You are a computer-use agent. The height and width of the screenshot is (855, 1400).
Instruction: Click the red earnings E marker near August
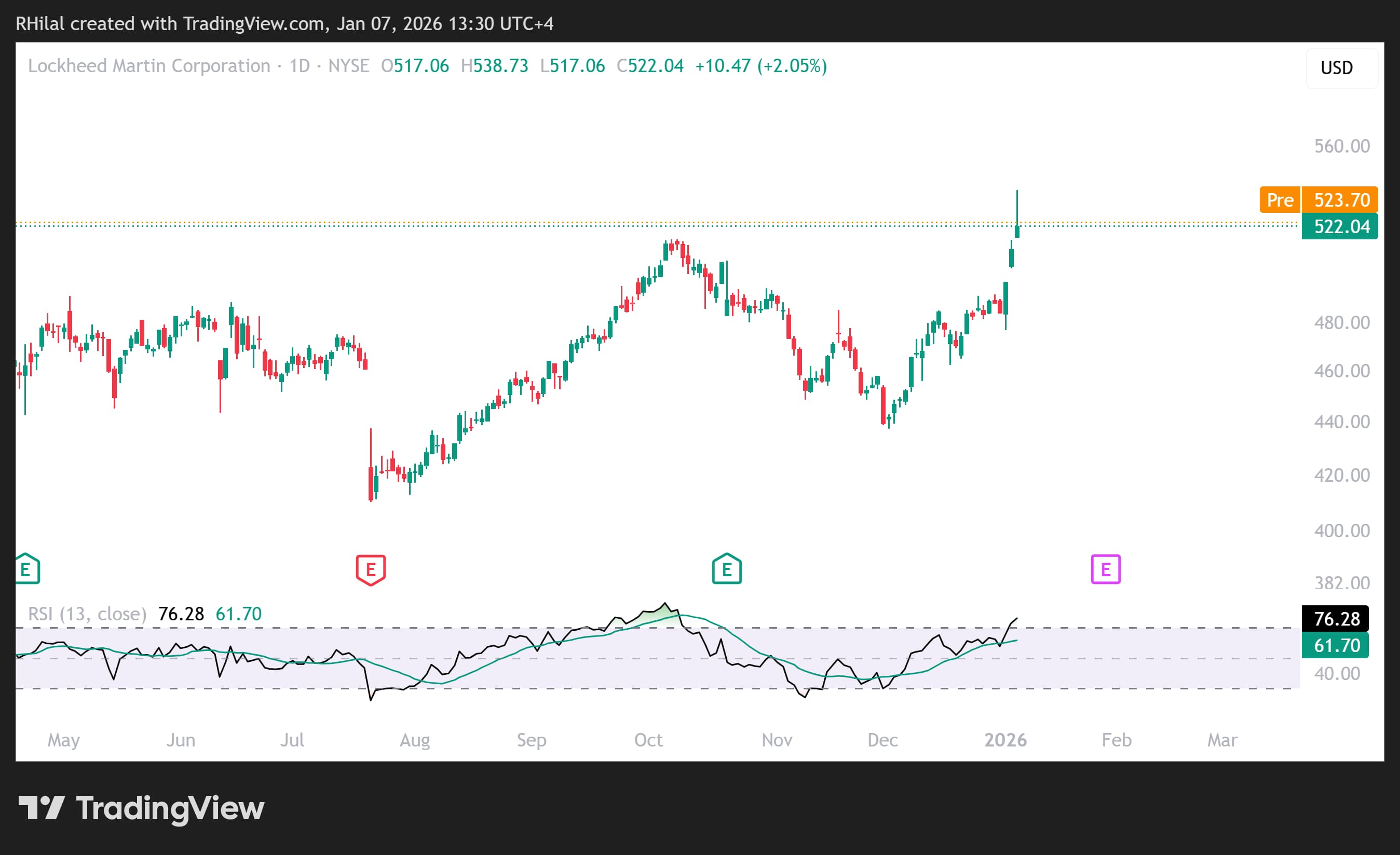pyautogui.click(x=371, y=569)
